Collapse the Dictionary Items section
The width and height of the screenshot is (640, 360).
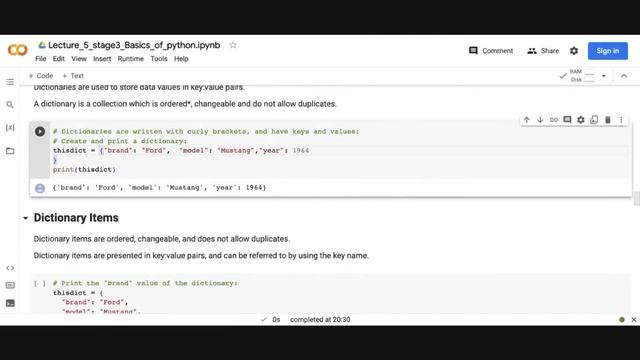[x=25, y=218]
